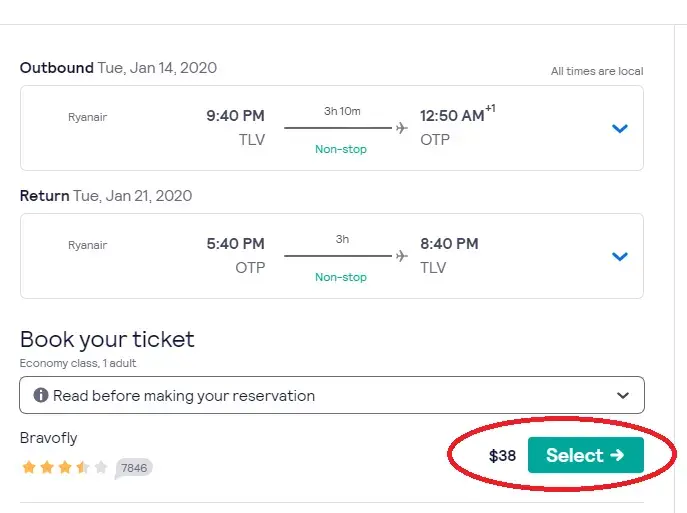The width and height of the screenshot is (687, 513).
Task: Click the Bravofly review count bubble 7846
Action: (x=134, y=468)
